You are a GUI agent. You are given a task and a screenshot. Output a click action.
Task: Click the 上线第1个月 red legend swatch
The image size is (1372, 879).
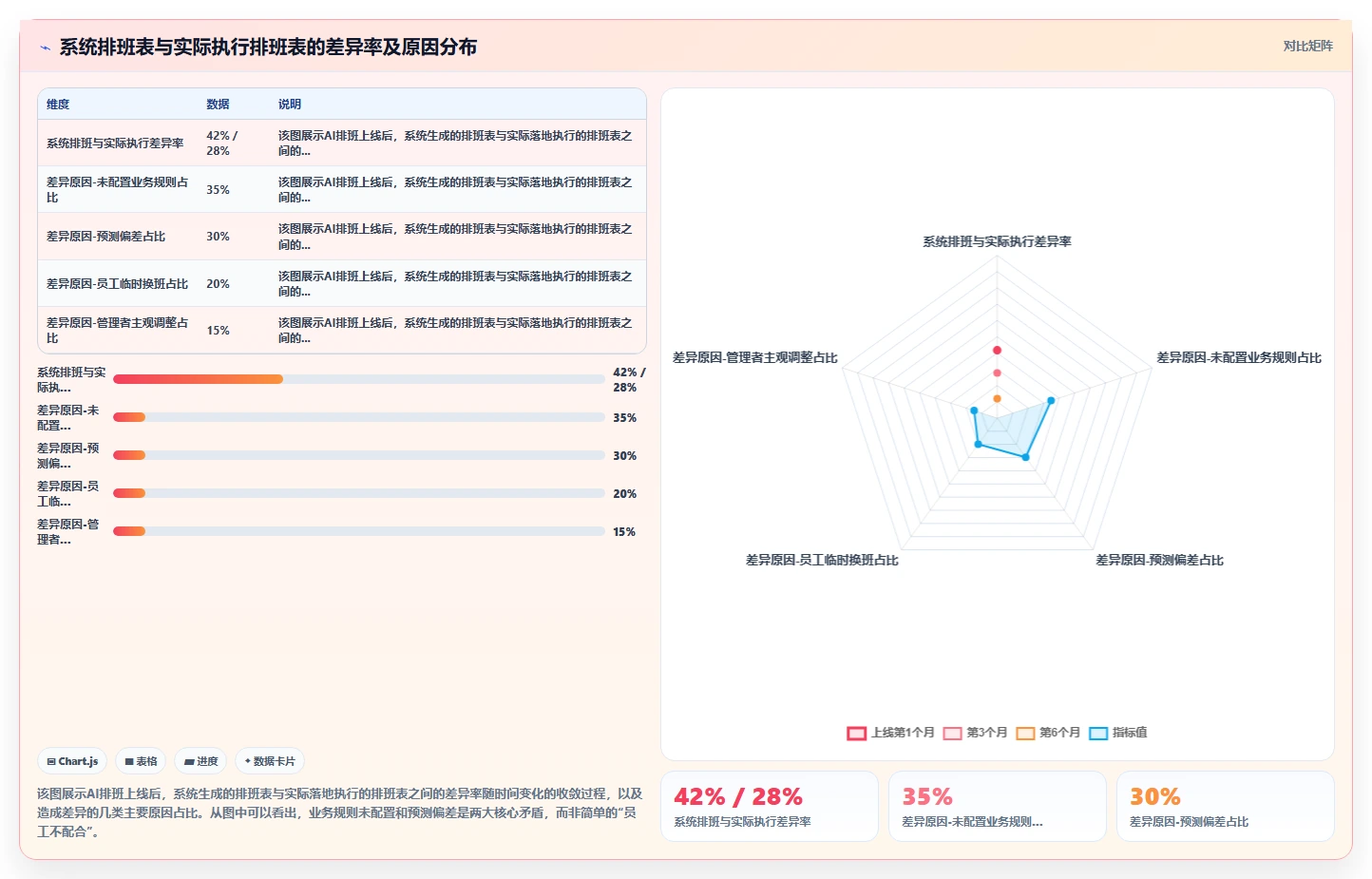coord(856,734)
